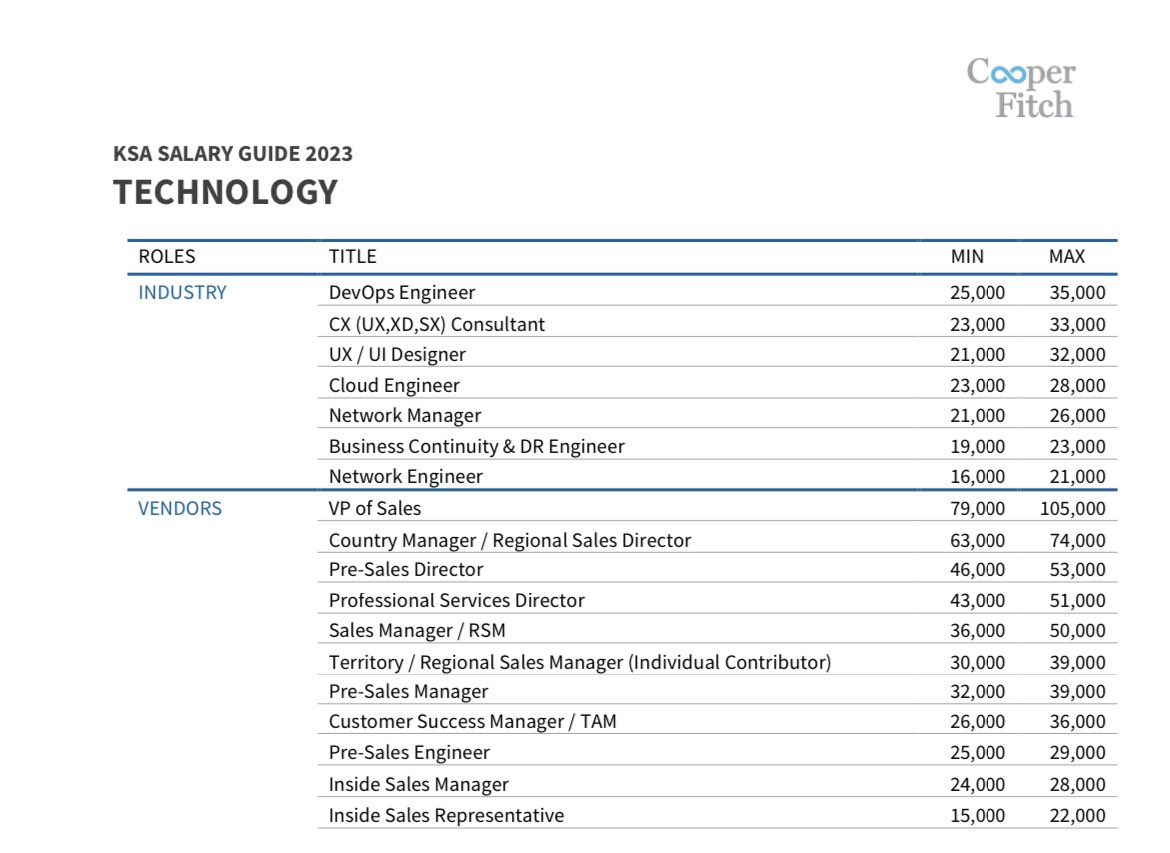1170x853 pixels.
Task: Select 'Customer Success Manager / TAM' title
Action: coord(473,722)
